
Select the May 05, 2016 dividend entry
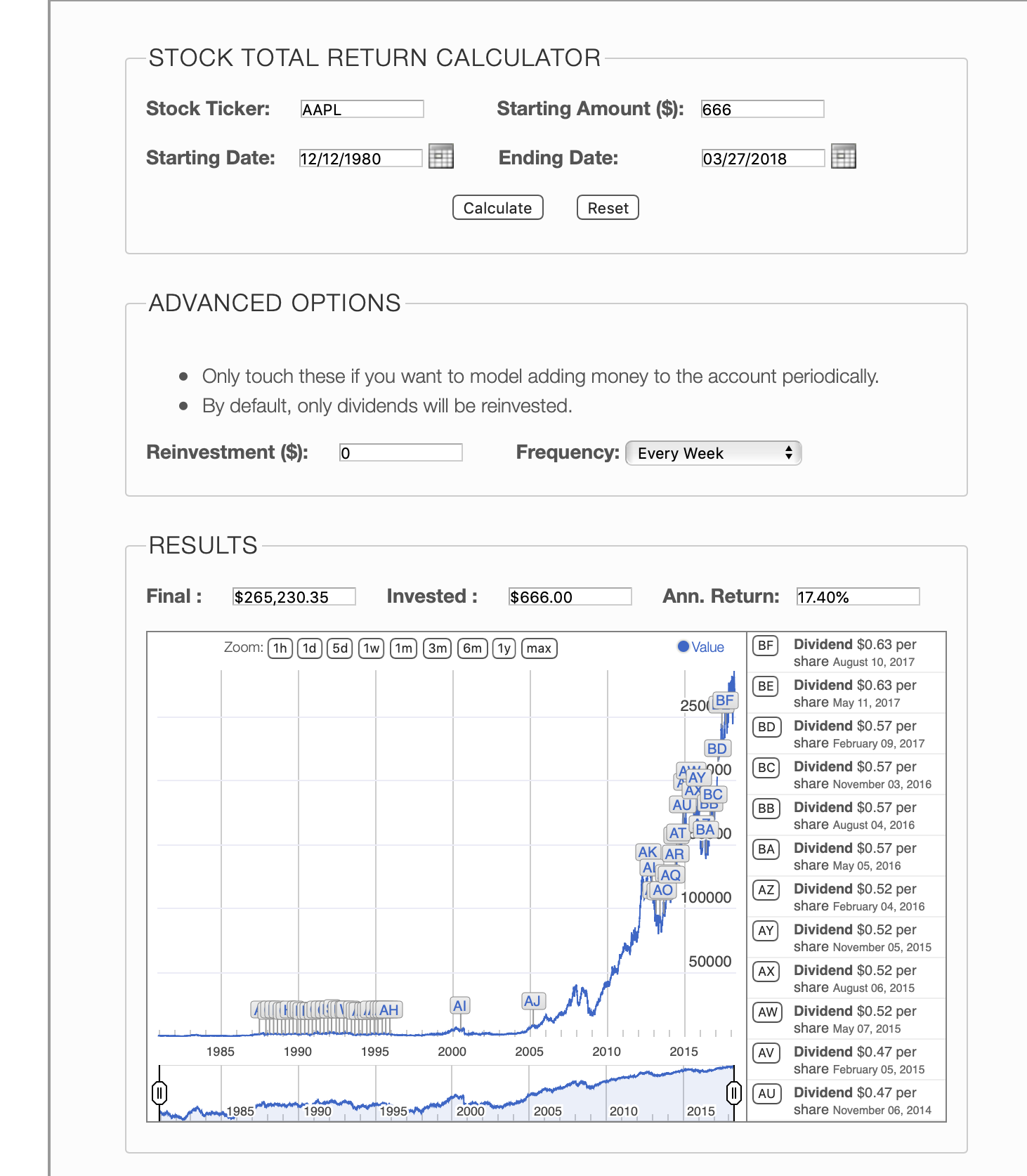[846, 856]
